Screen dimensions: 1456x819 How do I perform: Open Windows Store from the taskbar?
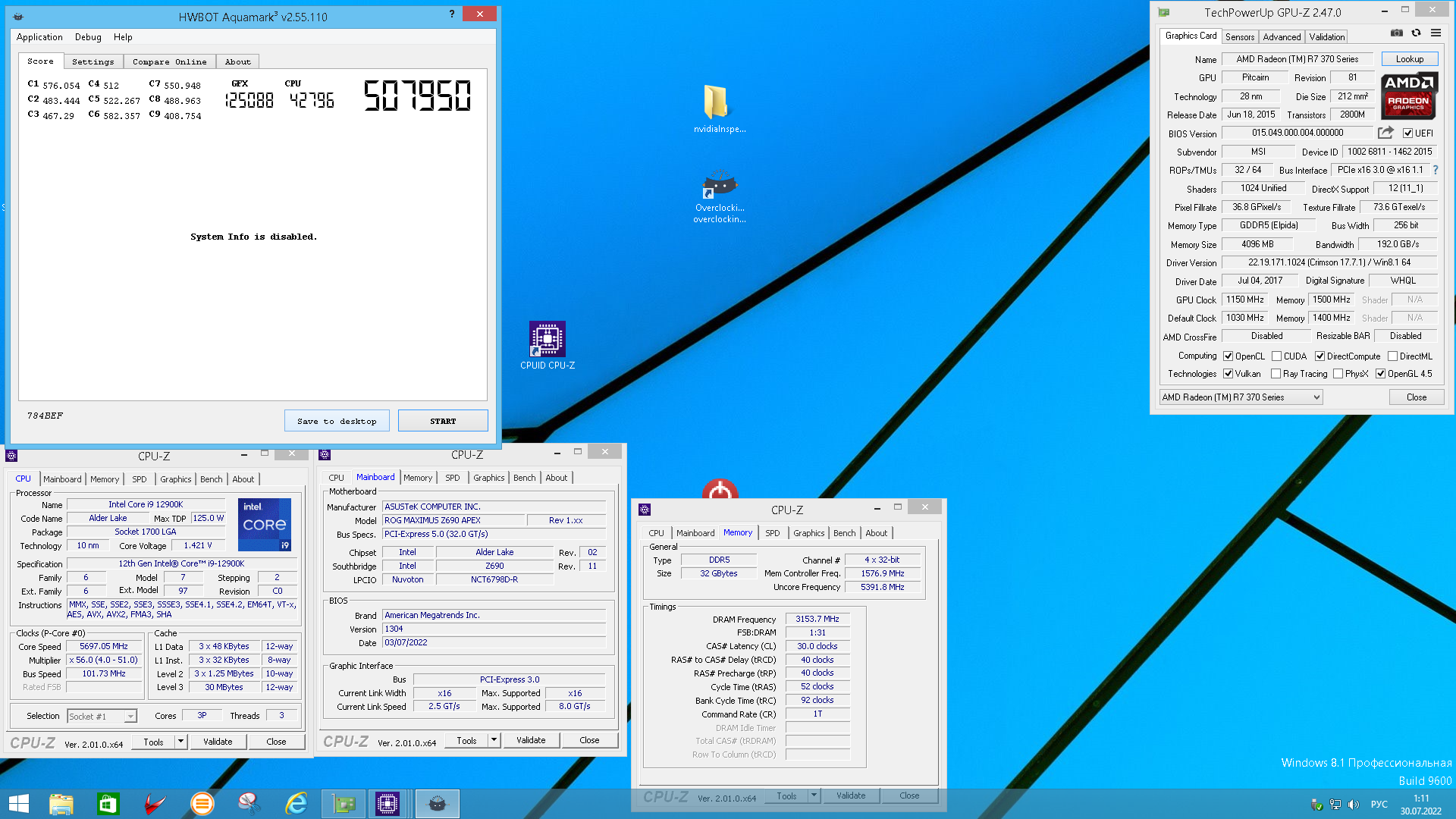(108, 804)
